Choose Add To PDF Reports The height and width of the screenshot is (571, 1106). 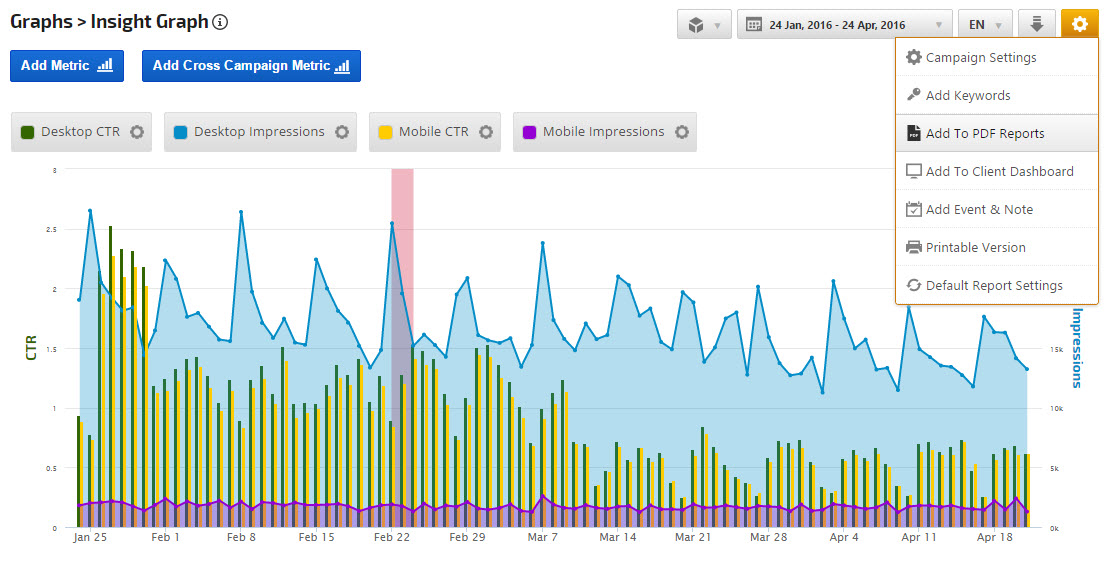[x=984, y=134]
